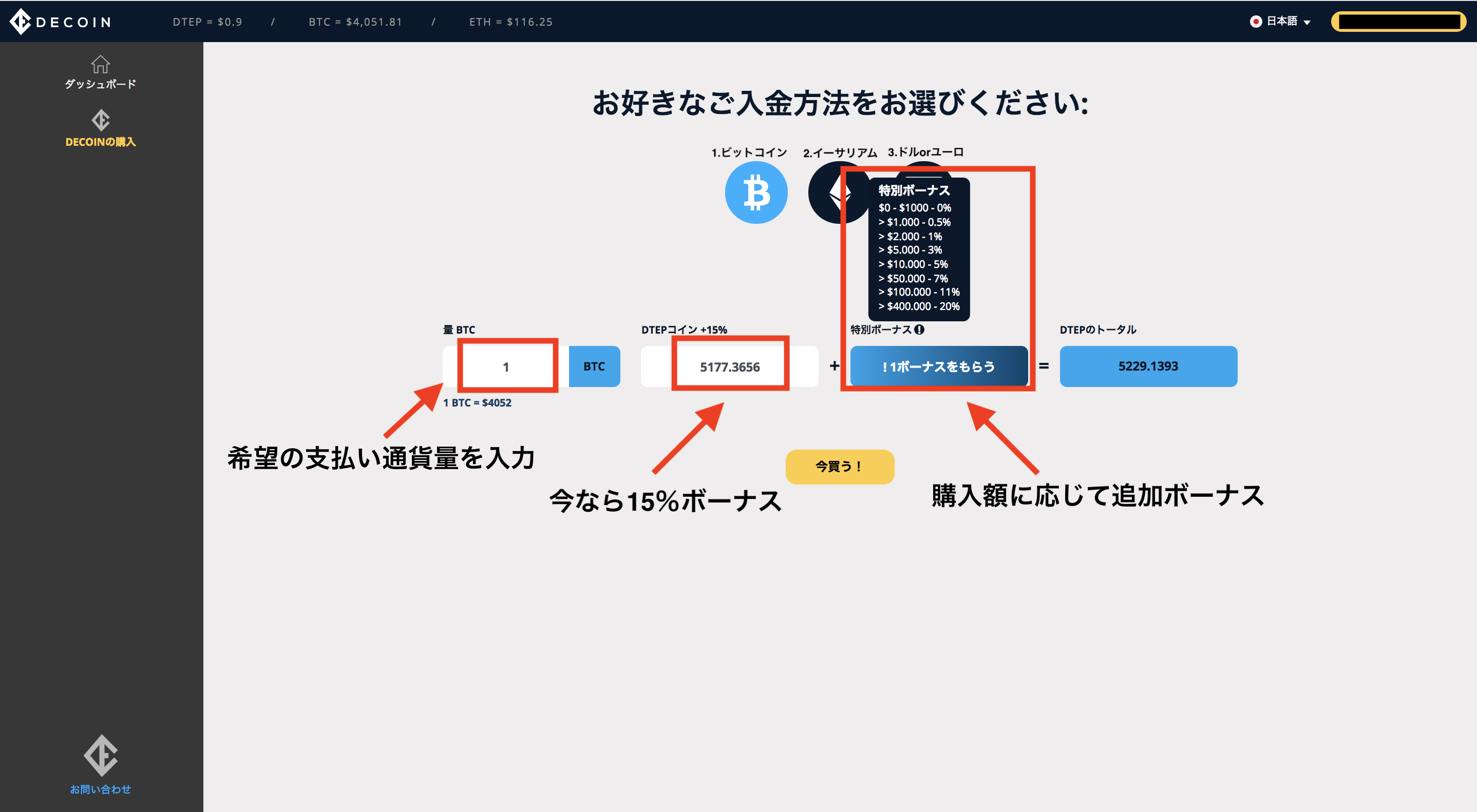
Task: Click the yellow-bordered account button
Action: [x=1398, y=22]
